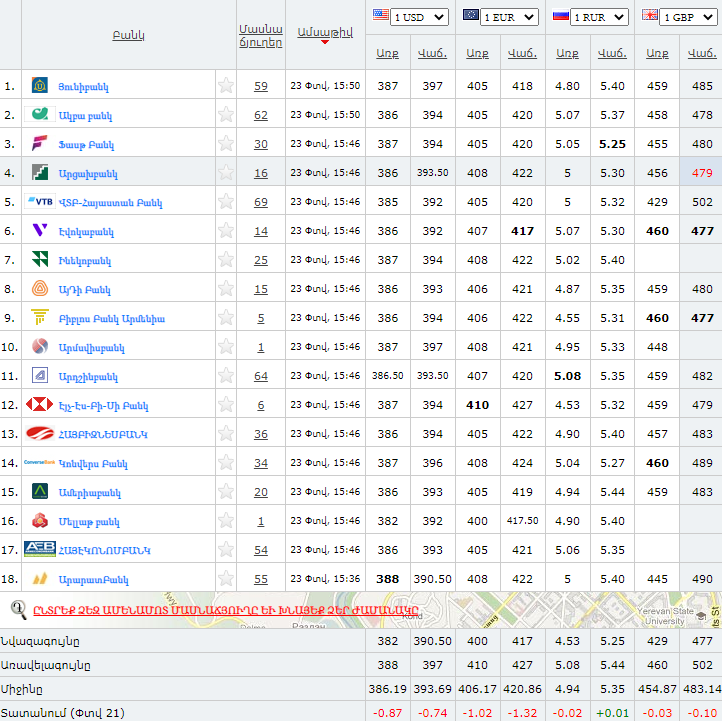Image resolution: width=722 pixels, height=721 pixels.
Task: Toggle favorite star for row 8 ID Bank
Action: [x=226, y=288]
